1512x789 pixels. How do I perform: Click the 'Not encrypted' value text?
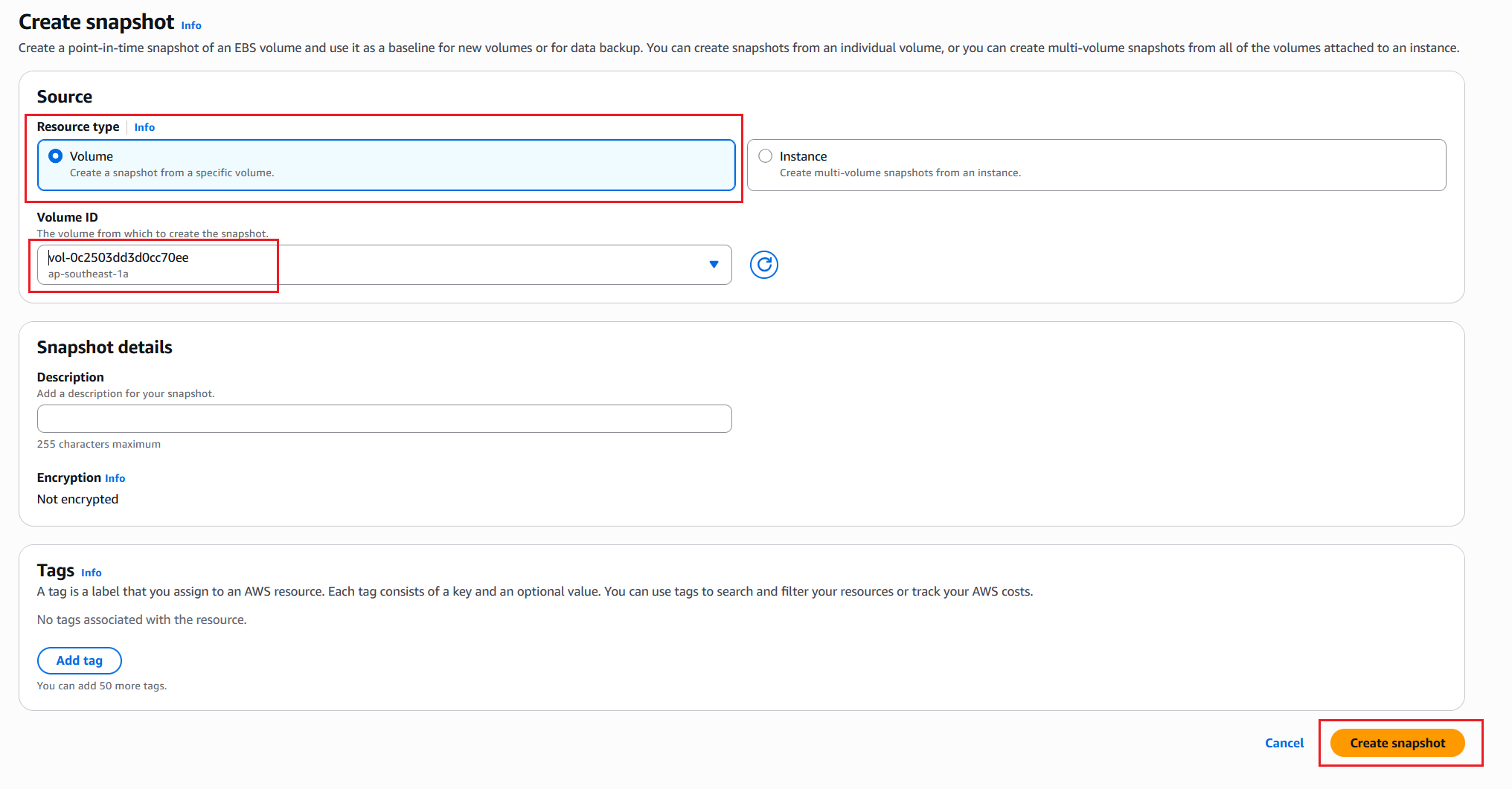coord(77,499)
